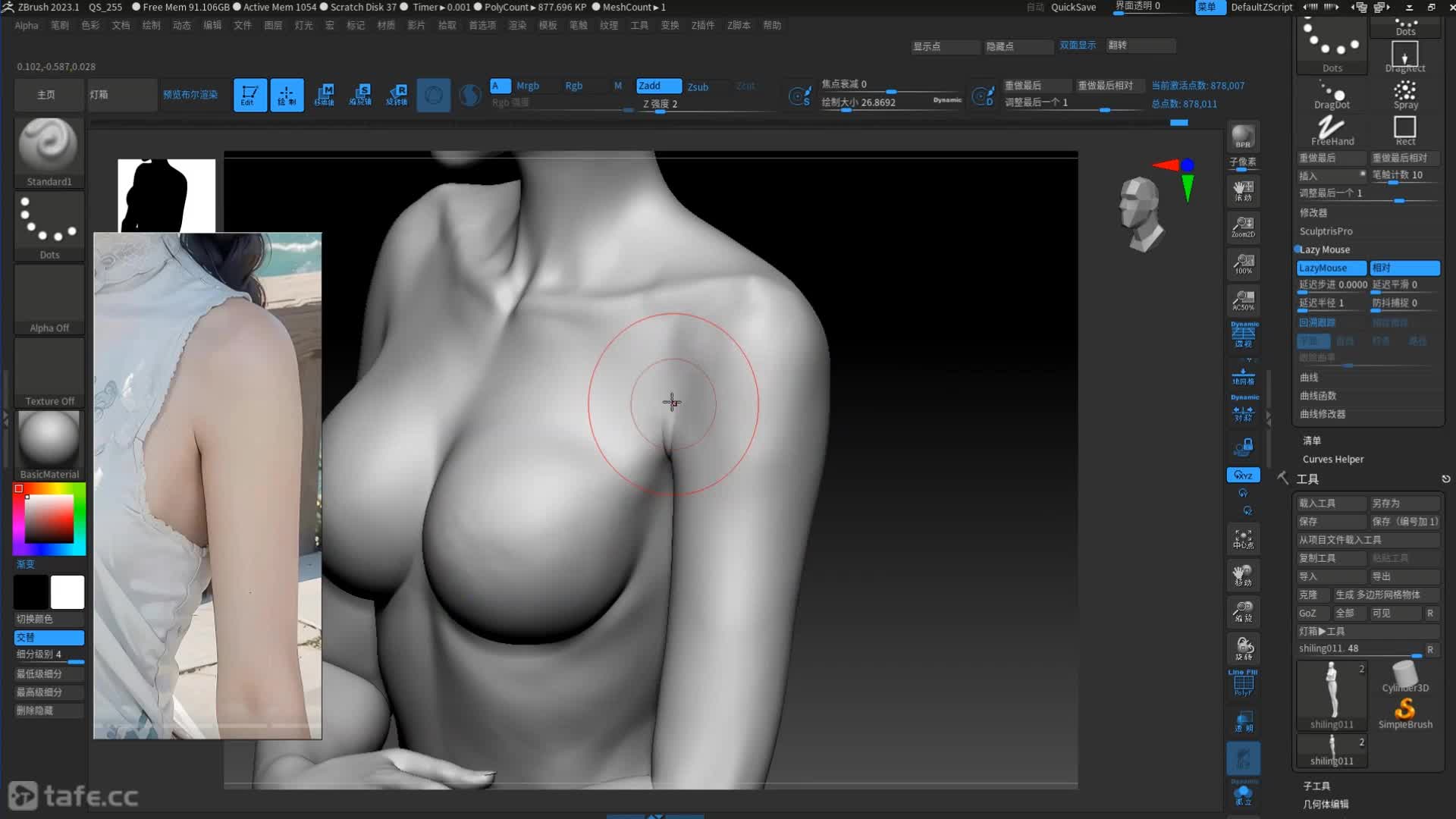The height and width of the screenshot is (819, 1456).
Task: Toggle the Draw (绘制) mode button
Action: click(x=287, y=95)
